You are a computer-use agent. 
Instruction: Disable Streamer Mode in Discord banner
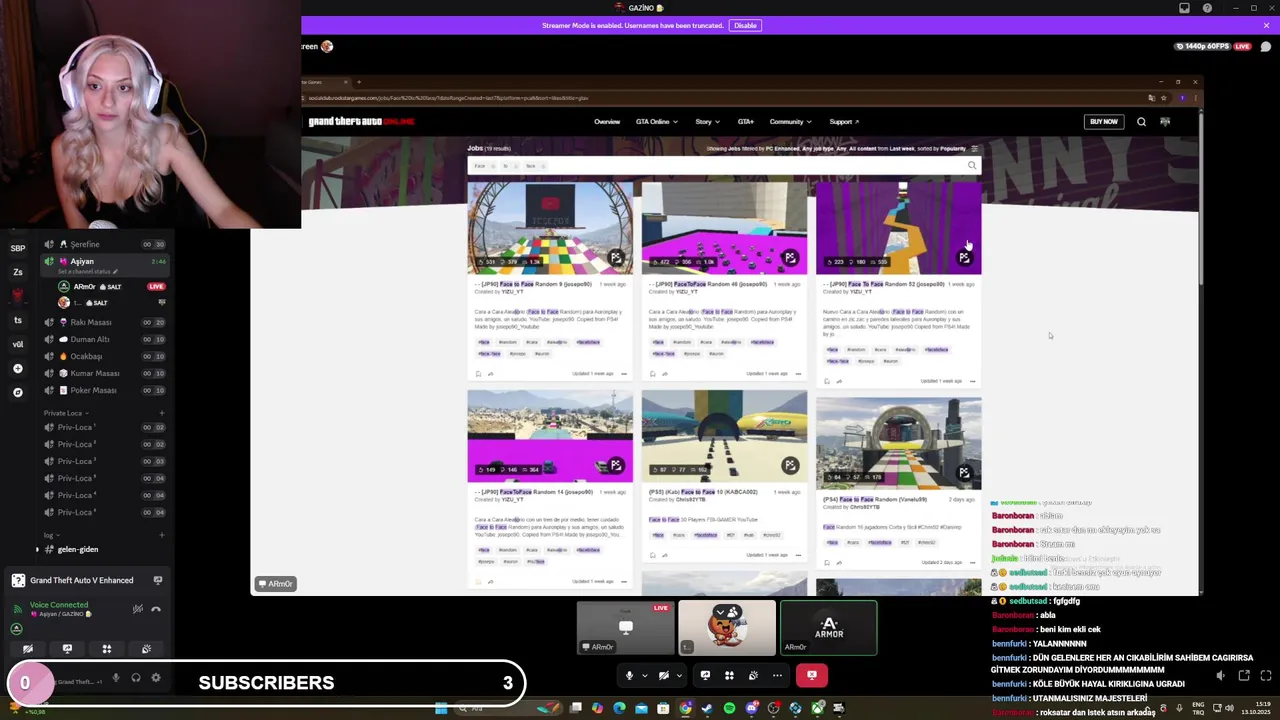pos(745,25)
